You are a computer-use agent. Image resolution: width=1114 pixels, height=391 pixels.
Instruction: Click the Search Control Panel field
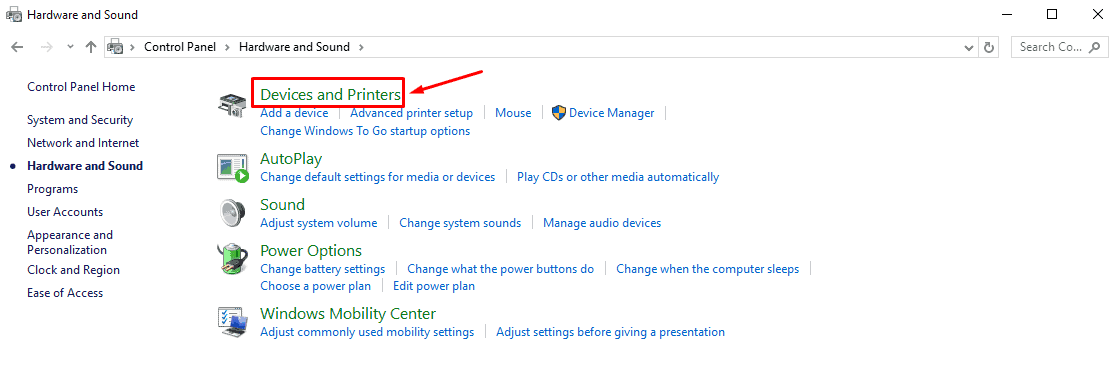point(1059,47)
